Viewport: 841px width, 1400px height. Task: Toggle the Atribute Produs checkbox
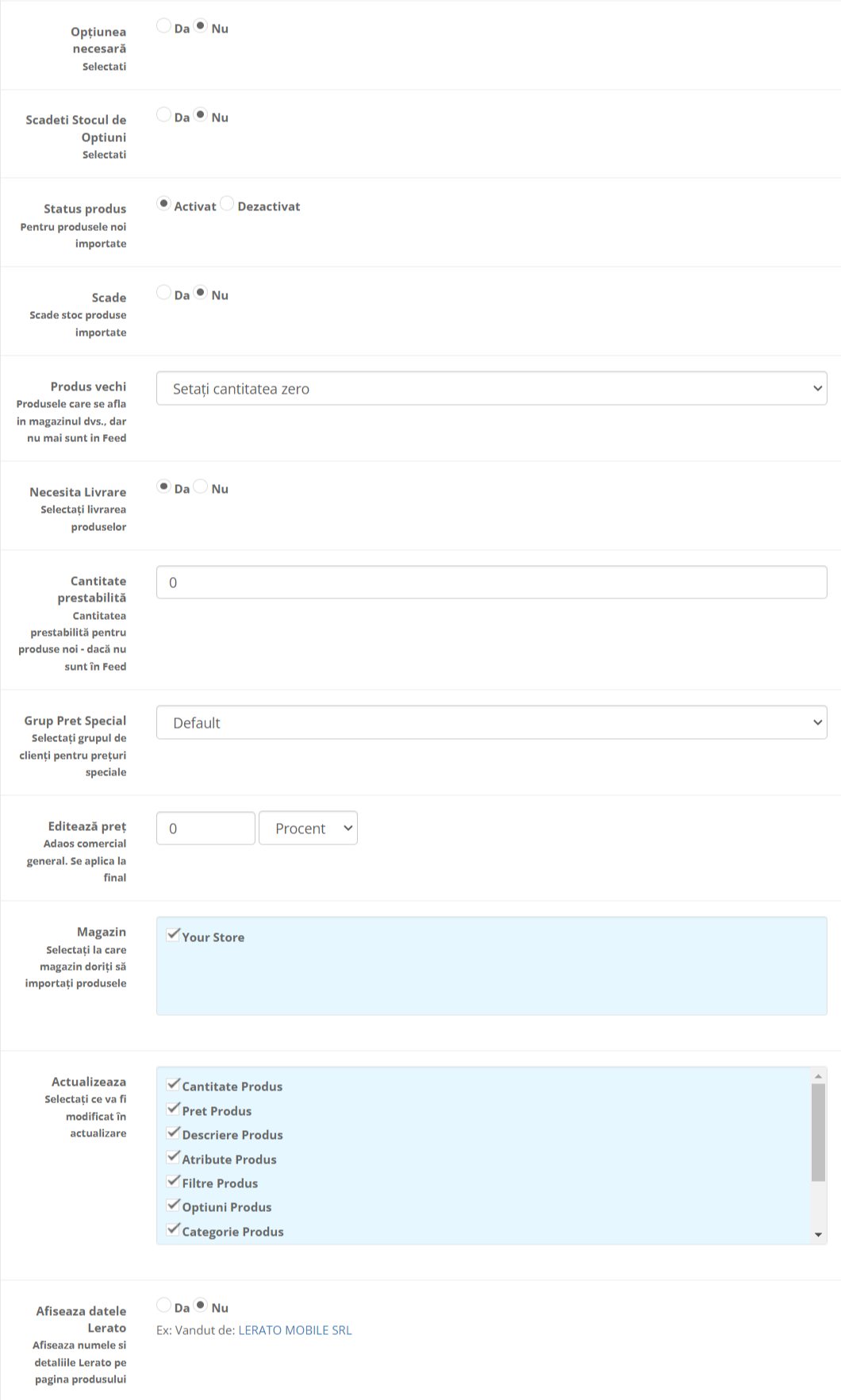(173, 1157)
